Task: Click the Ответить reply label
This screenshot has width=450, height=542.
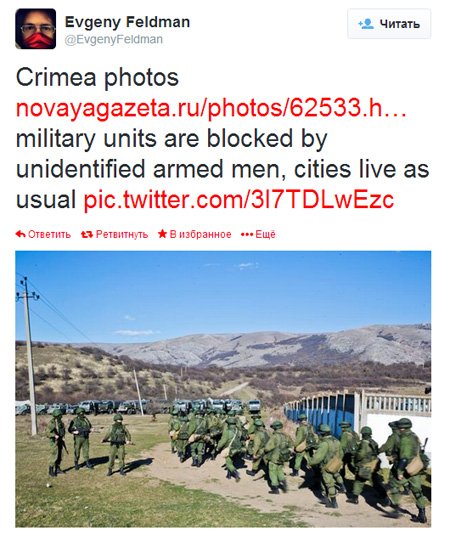Action: [x=49, y=234]
